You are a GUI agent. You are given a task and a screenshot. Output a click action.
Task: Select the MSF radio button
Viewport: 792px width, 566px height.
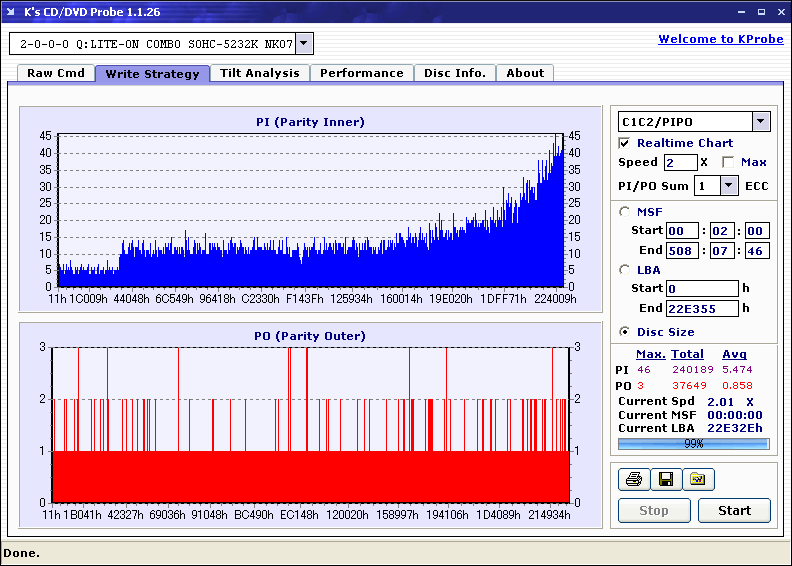point(625,211)
